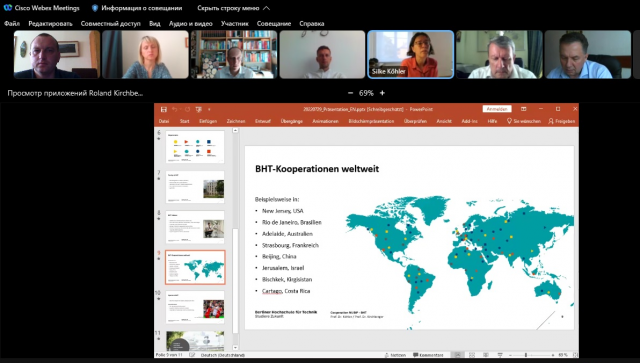Click the bullet New Jersey, USA
The width and height of the screenshot is (640, 363).
pyautogui.click(x=283, y=211)
